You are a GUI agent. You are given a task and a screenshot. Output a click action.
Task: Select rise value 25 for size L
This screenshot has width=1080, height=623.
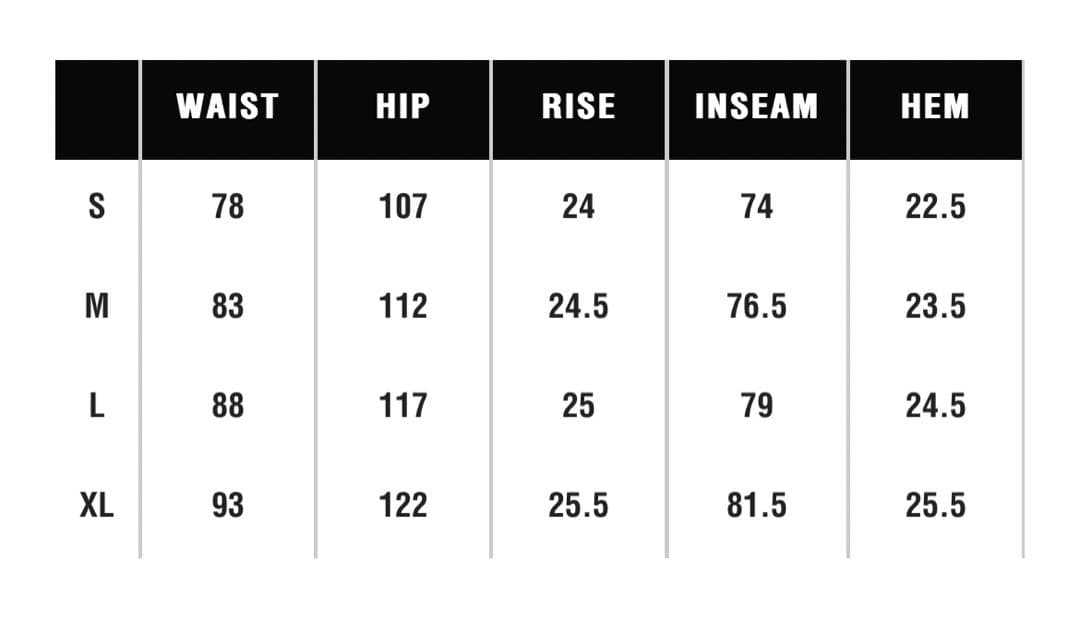[x=578, y=406]
